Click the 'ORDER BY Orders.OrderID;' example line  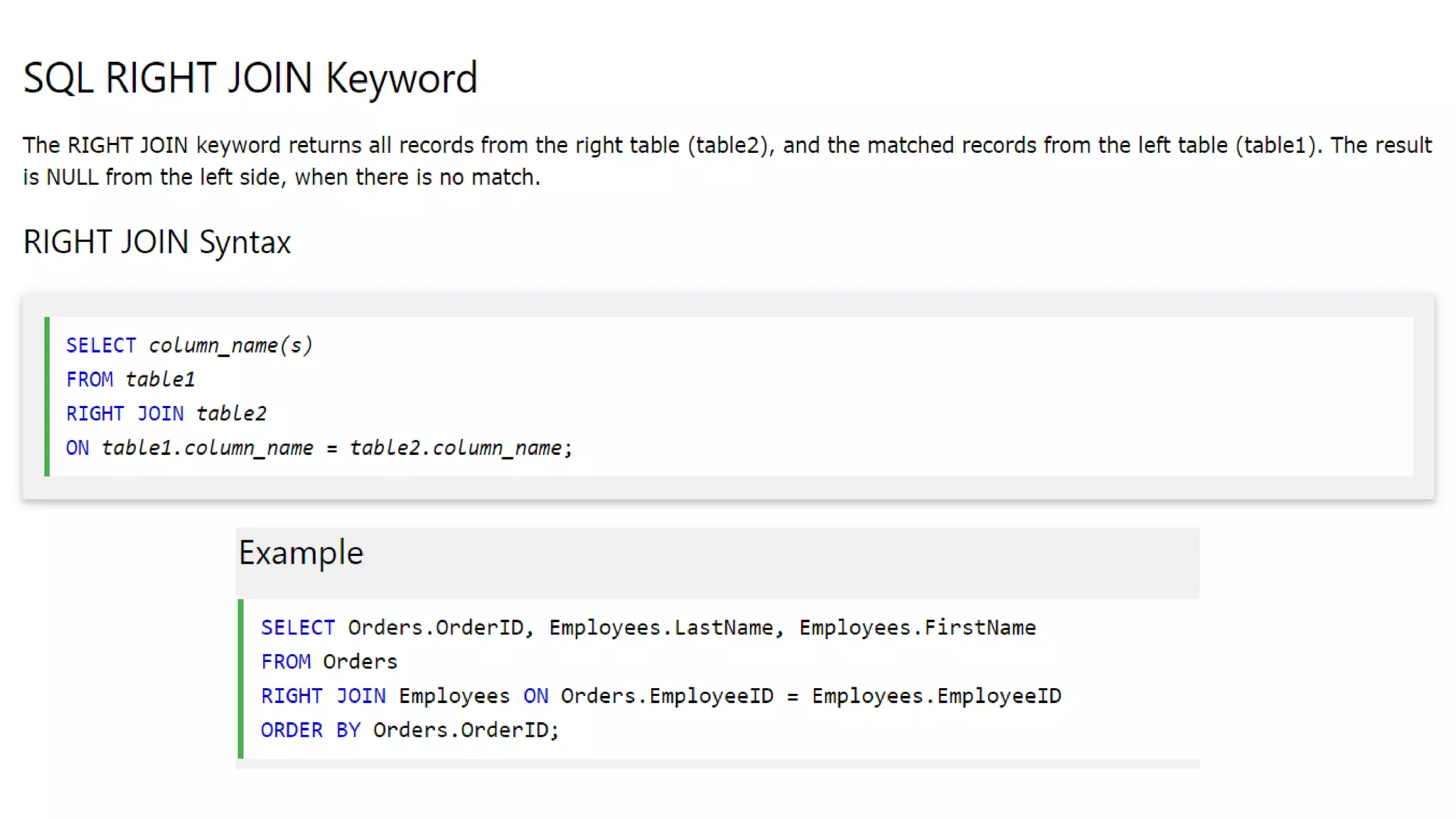click(410, 730)
